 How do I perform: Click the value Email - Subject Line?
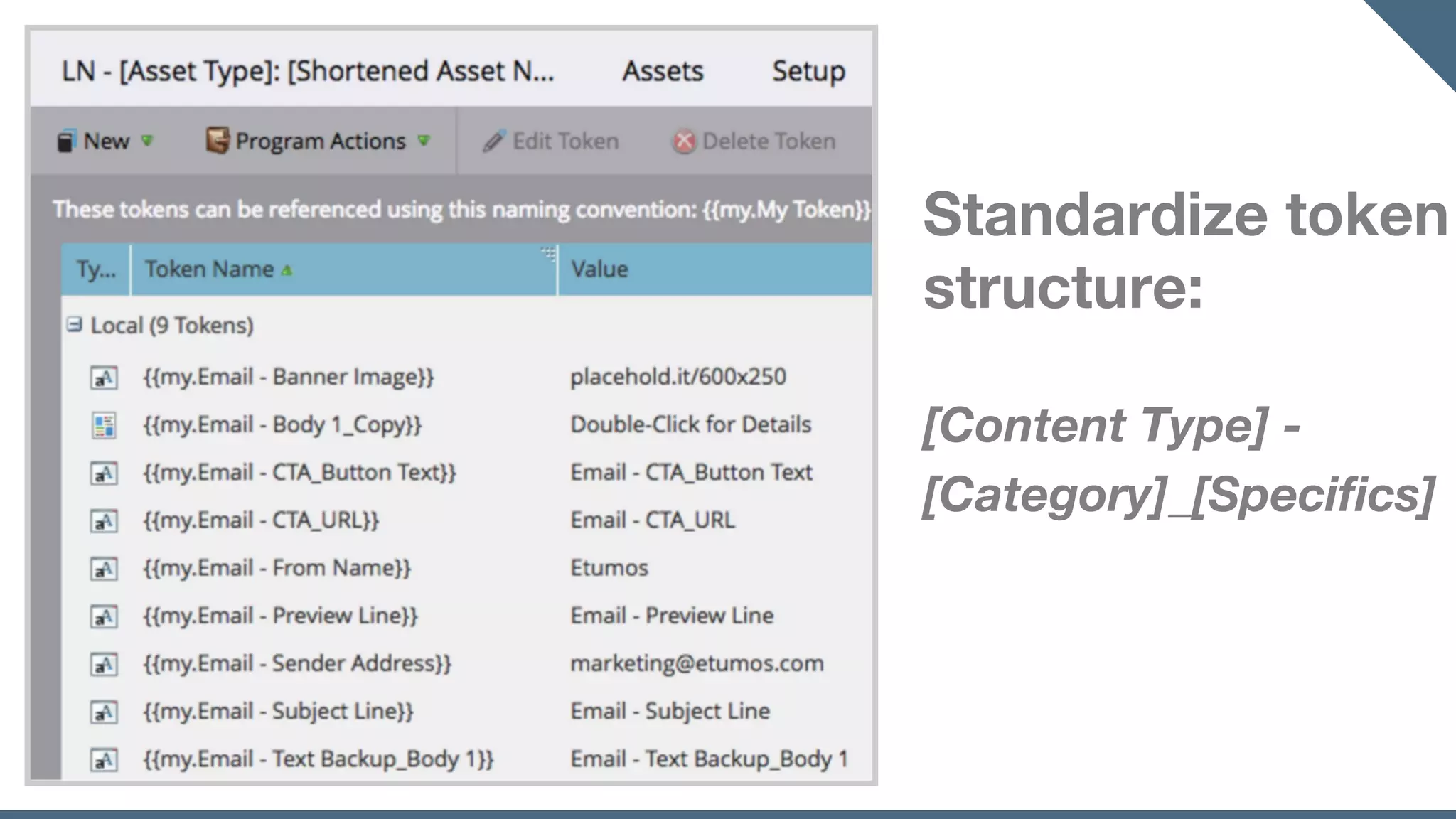click(670, 711)
